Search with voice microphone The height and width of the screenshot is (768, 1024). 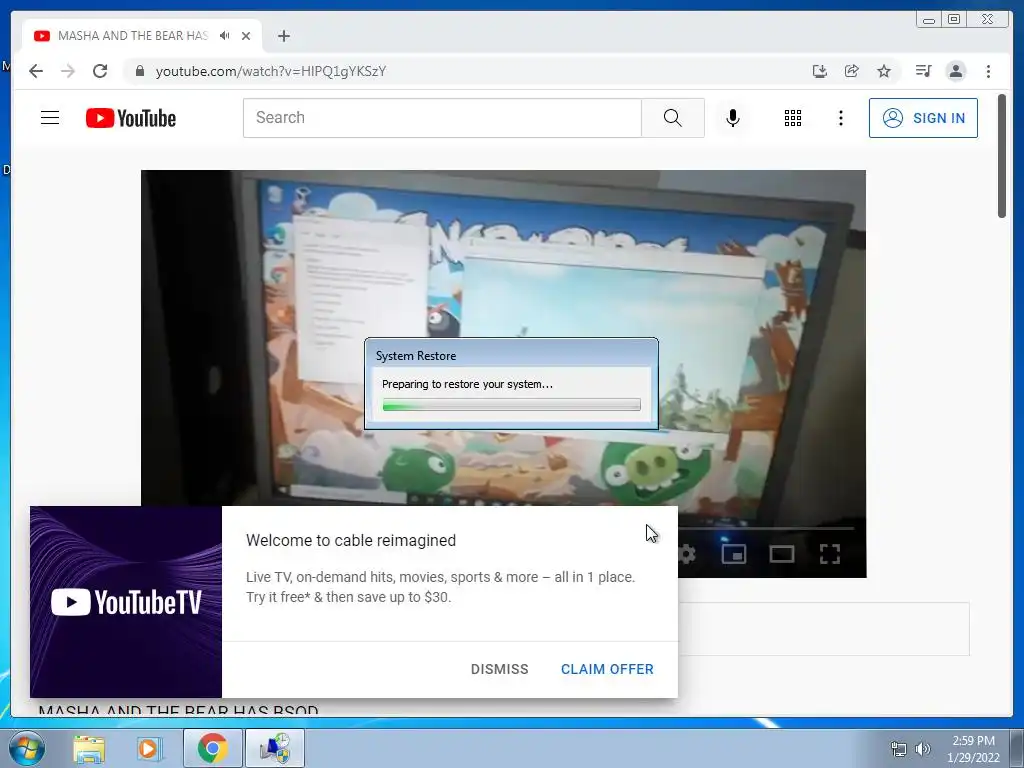coord(733,118)
